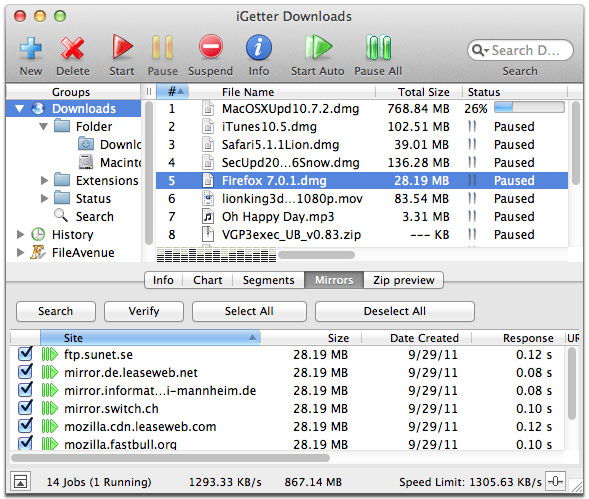Start the download with the red arrow

pyautogui.click(x=122, y=47)
